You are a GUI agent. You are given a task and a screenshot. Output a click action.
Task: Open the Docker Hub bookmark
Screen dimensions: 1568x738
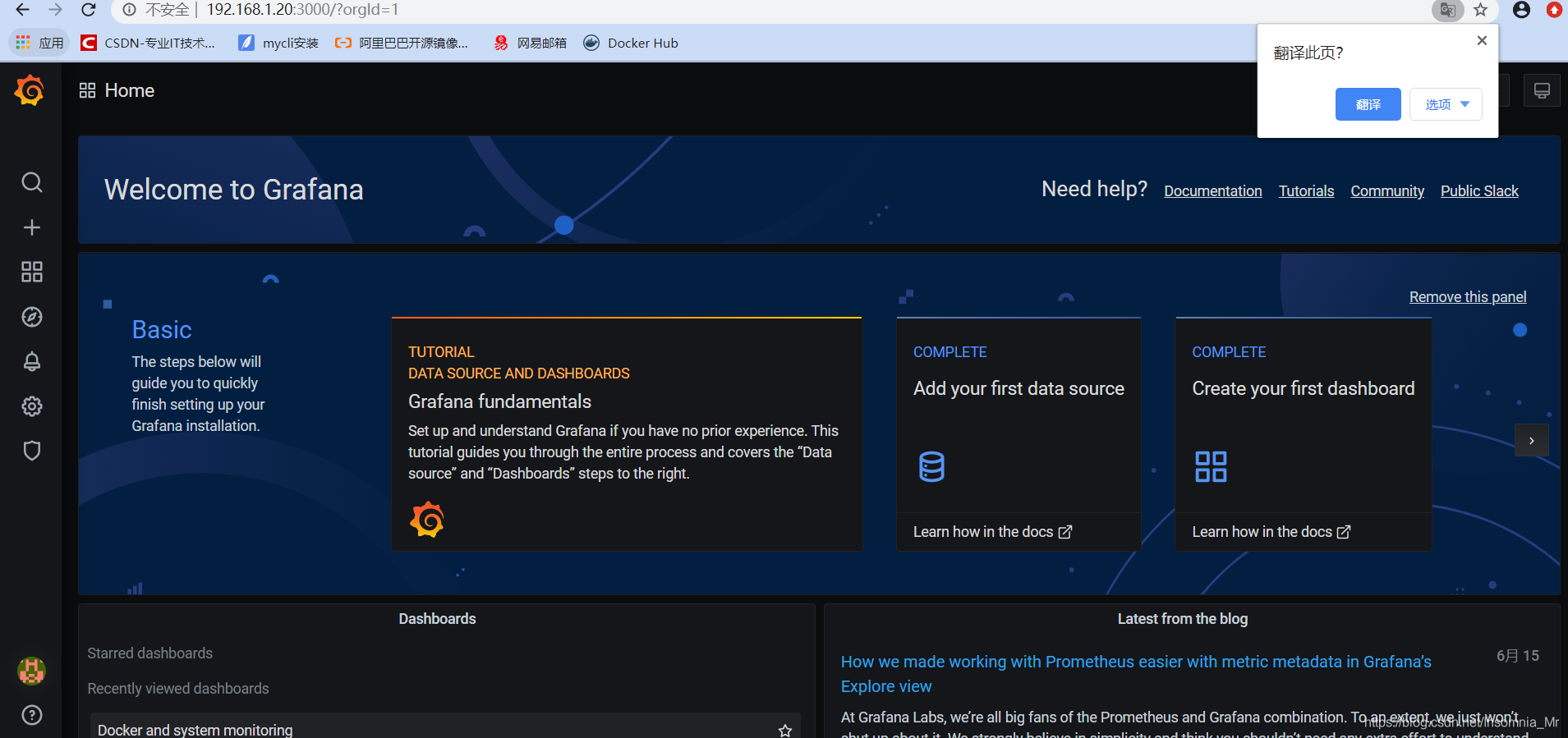631,43
